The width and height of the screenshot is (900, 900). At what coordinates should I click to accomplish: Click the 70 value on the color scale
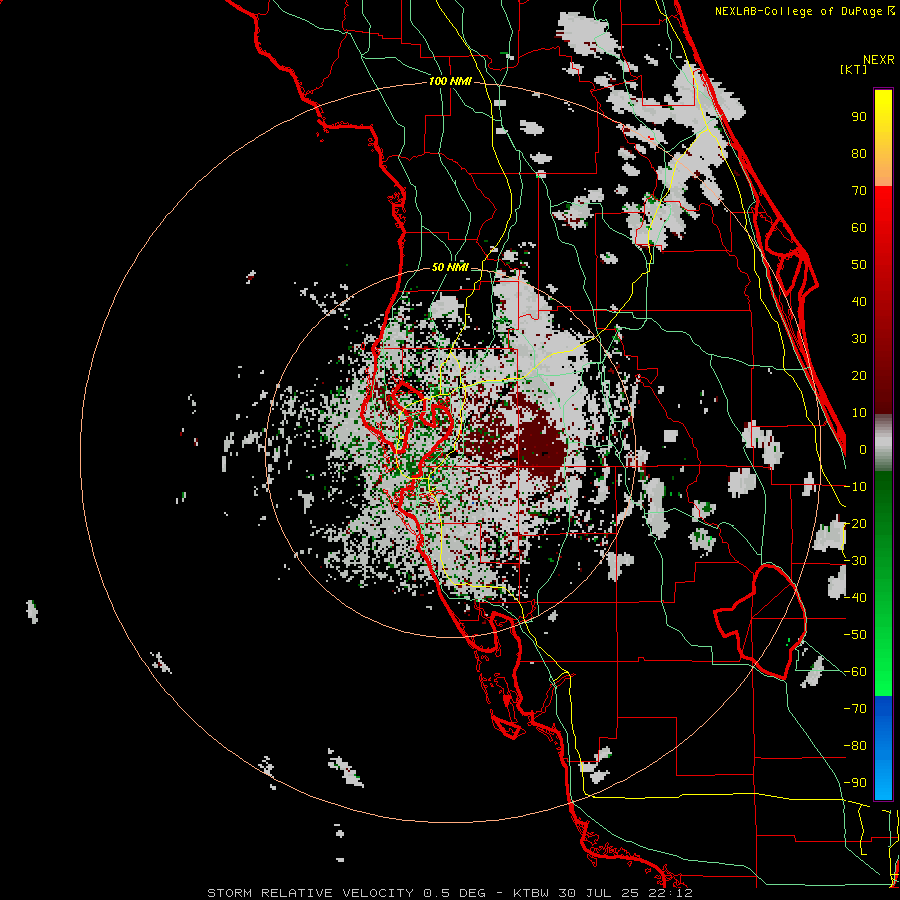point(859,191)
